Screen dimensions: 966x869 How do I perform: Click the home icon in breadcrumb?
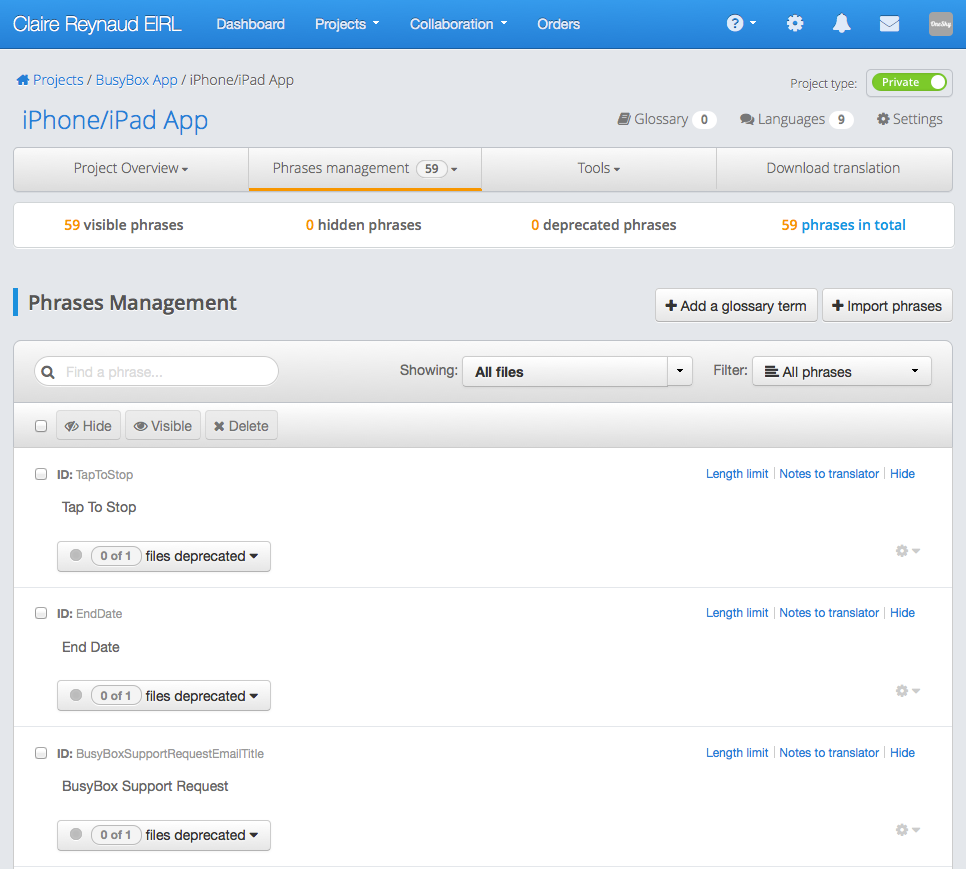click(23, 80)
